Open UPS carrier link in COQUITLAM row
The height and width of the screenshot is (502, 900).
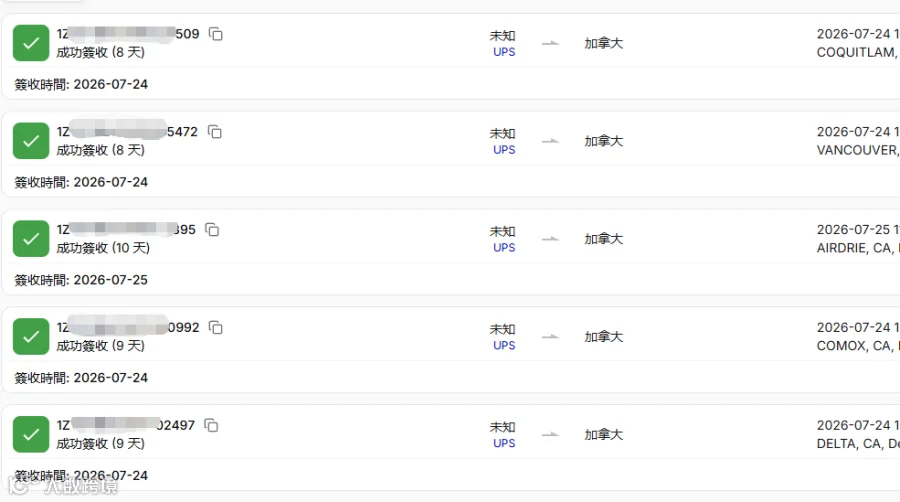click(504, 52)
